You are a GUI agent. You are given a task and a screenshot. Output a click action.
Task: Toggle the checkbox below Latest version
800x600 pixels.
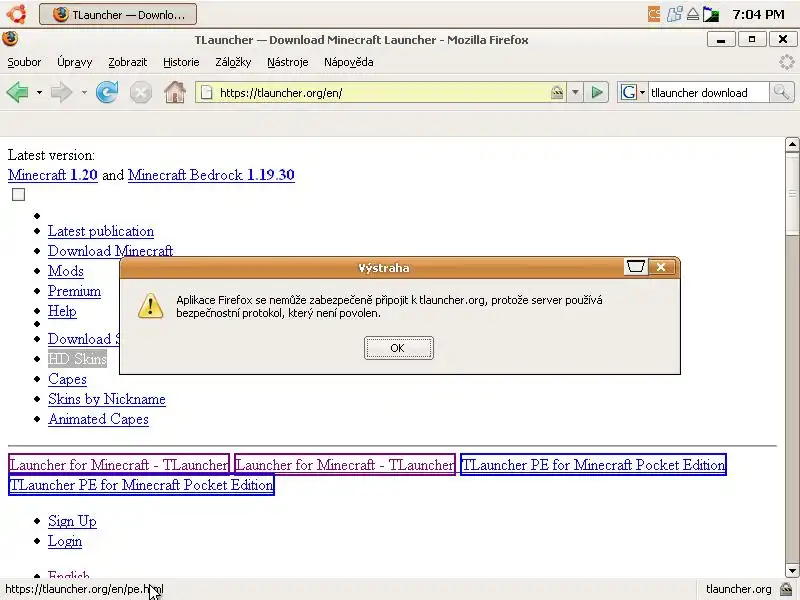tap(18, 194)
